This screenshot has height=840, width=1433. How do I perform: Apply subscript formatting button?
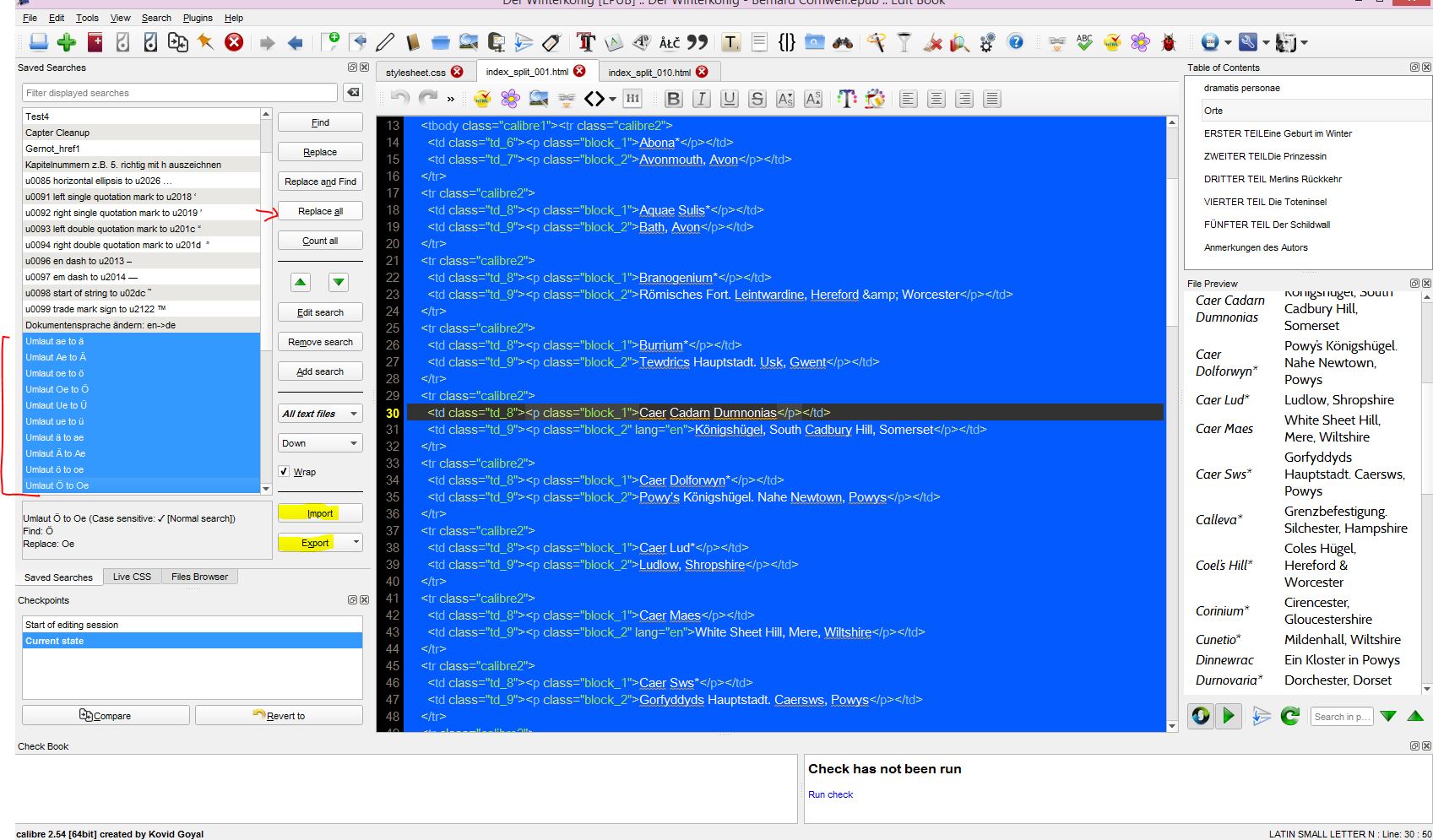point(785,99)
